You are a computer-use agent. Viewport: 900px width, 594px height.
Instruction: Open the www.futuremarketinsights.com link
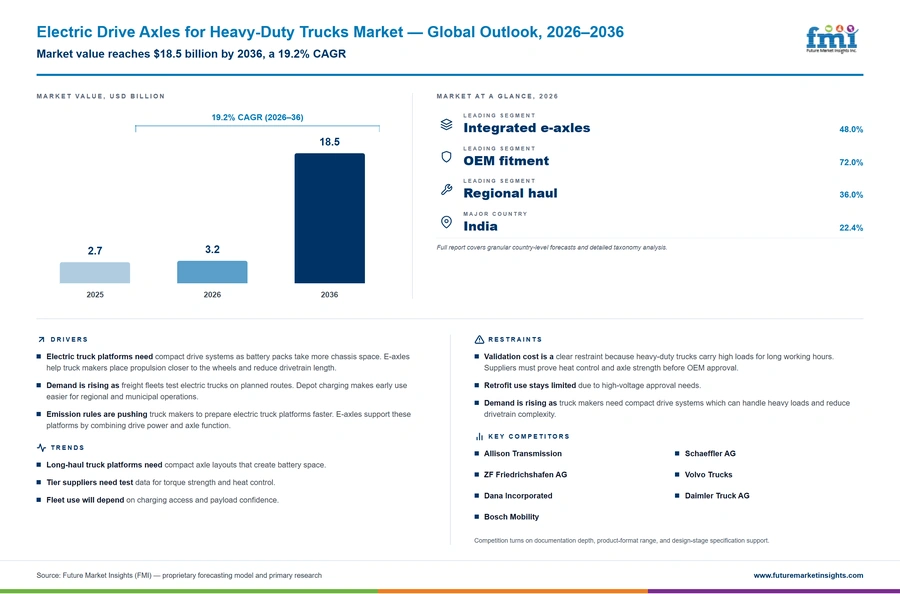808,575
